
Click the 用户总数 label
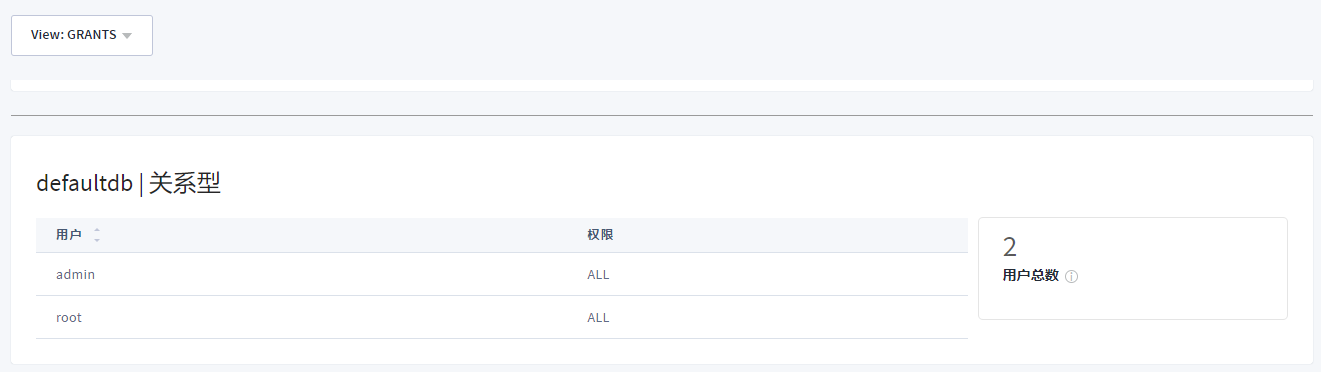click(x=1030, y=275)
